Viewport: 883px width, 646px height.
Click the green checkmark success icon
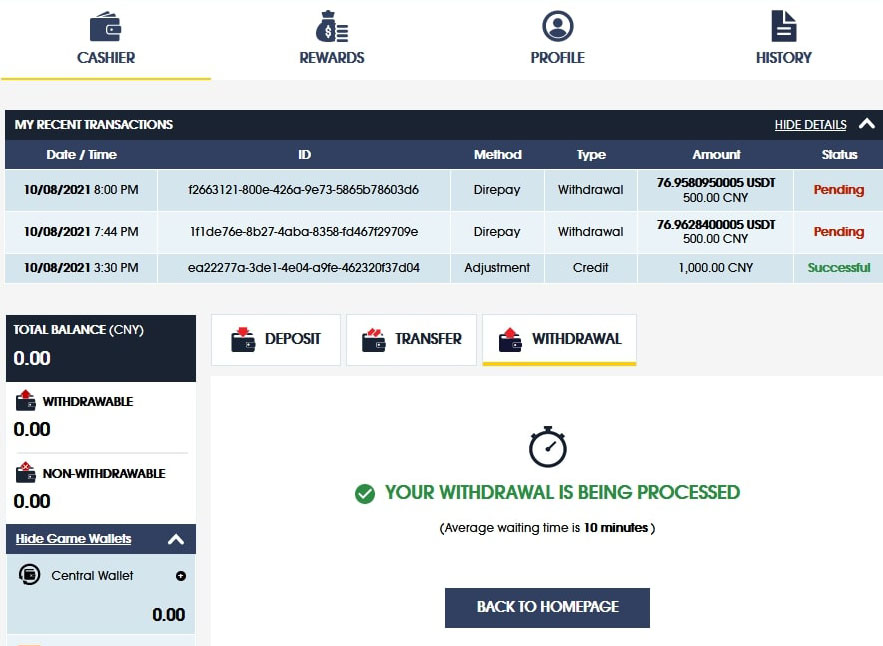click(x=365, y=493)
